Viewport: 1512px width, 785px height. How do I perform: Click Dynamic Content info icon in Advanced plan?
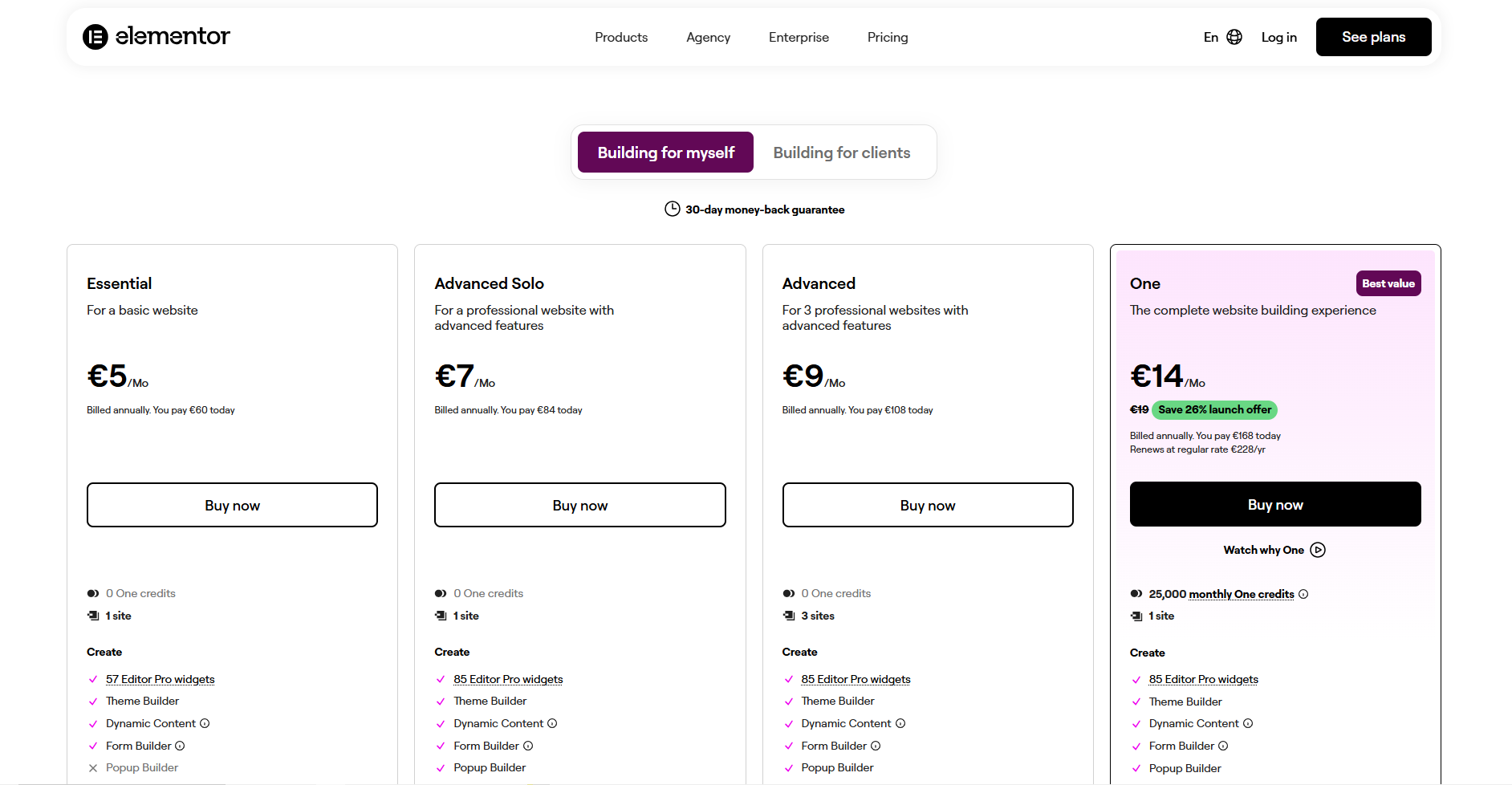point(900,723)
